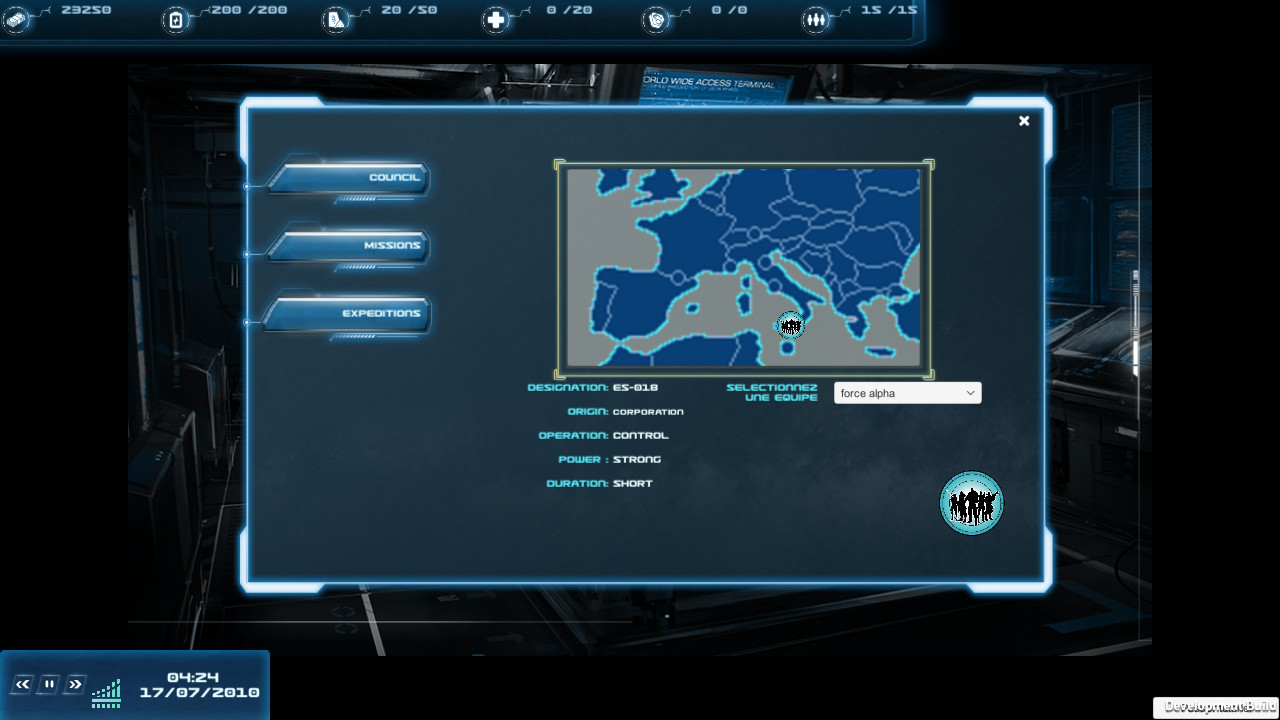Select the mission marker near Sicily
This screenshot has height=720, width=1280.
791,325
